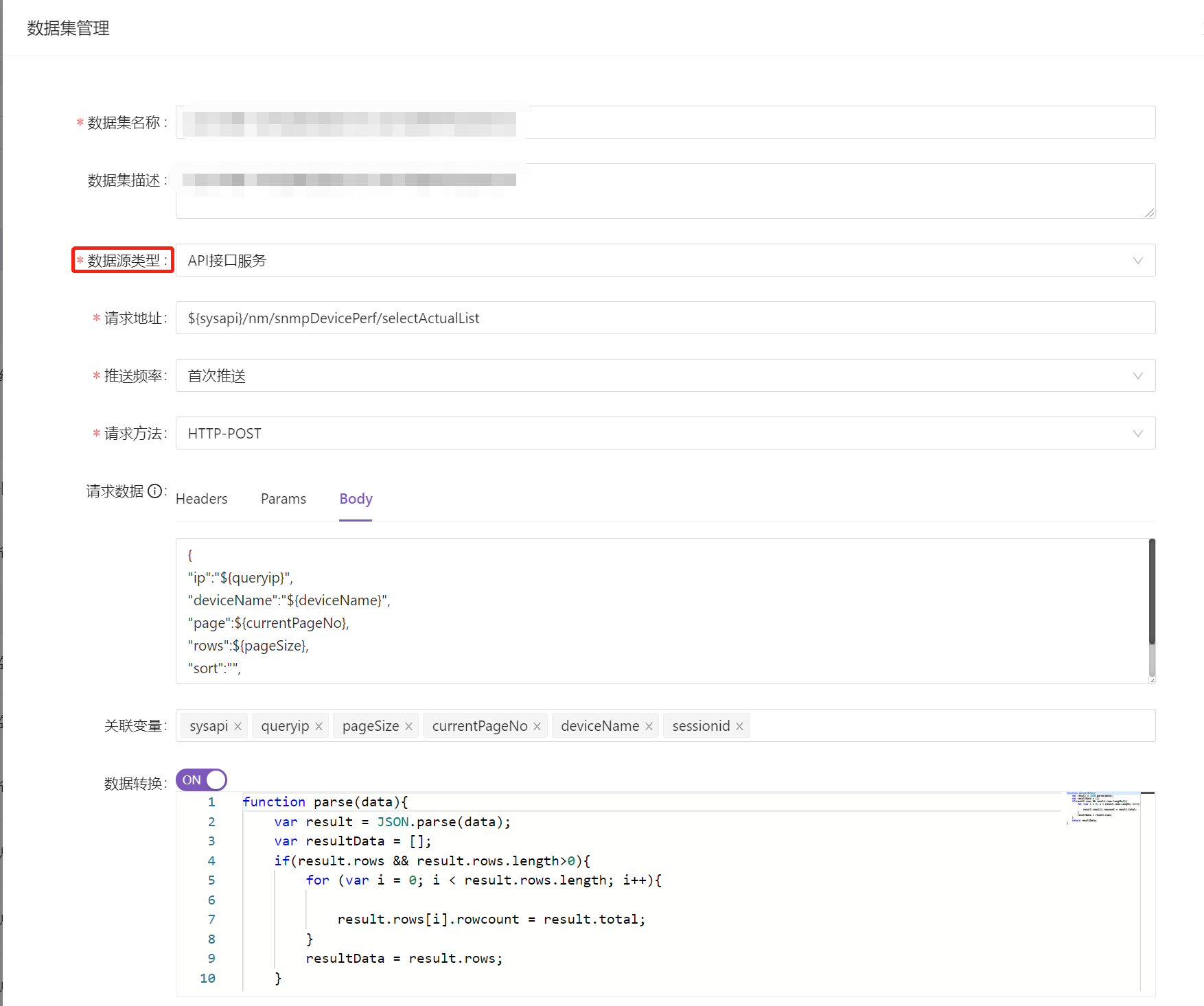Remove the sysapi variable tag

238,726
